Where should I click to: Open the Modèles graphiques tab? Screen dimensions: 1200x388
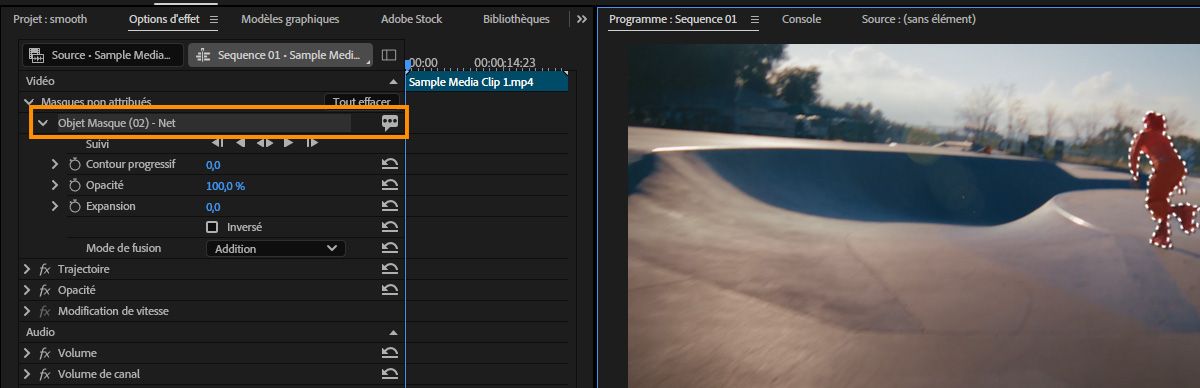(290, 19)
